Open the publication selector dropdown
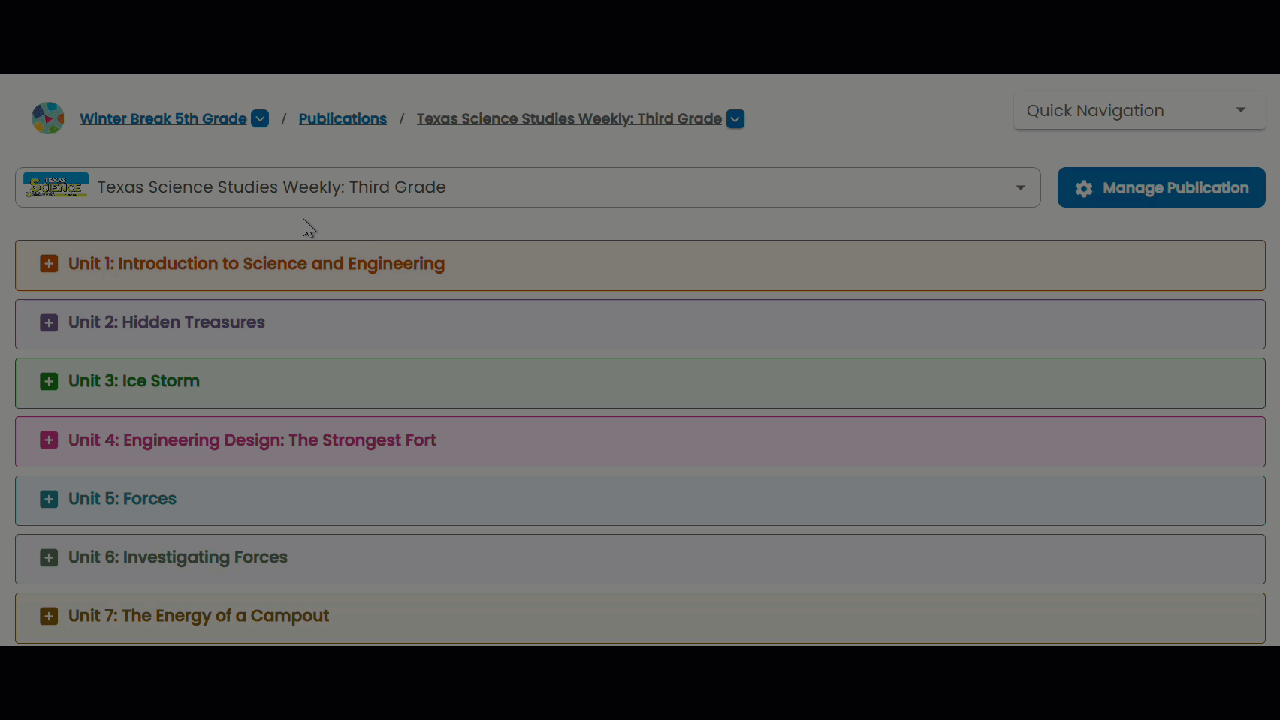This screenshot has height=720, width=1280. point(528,188)
